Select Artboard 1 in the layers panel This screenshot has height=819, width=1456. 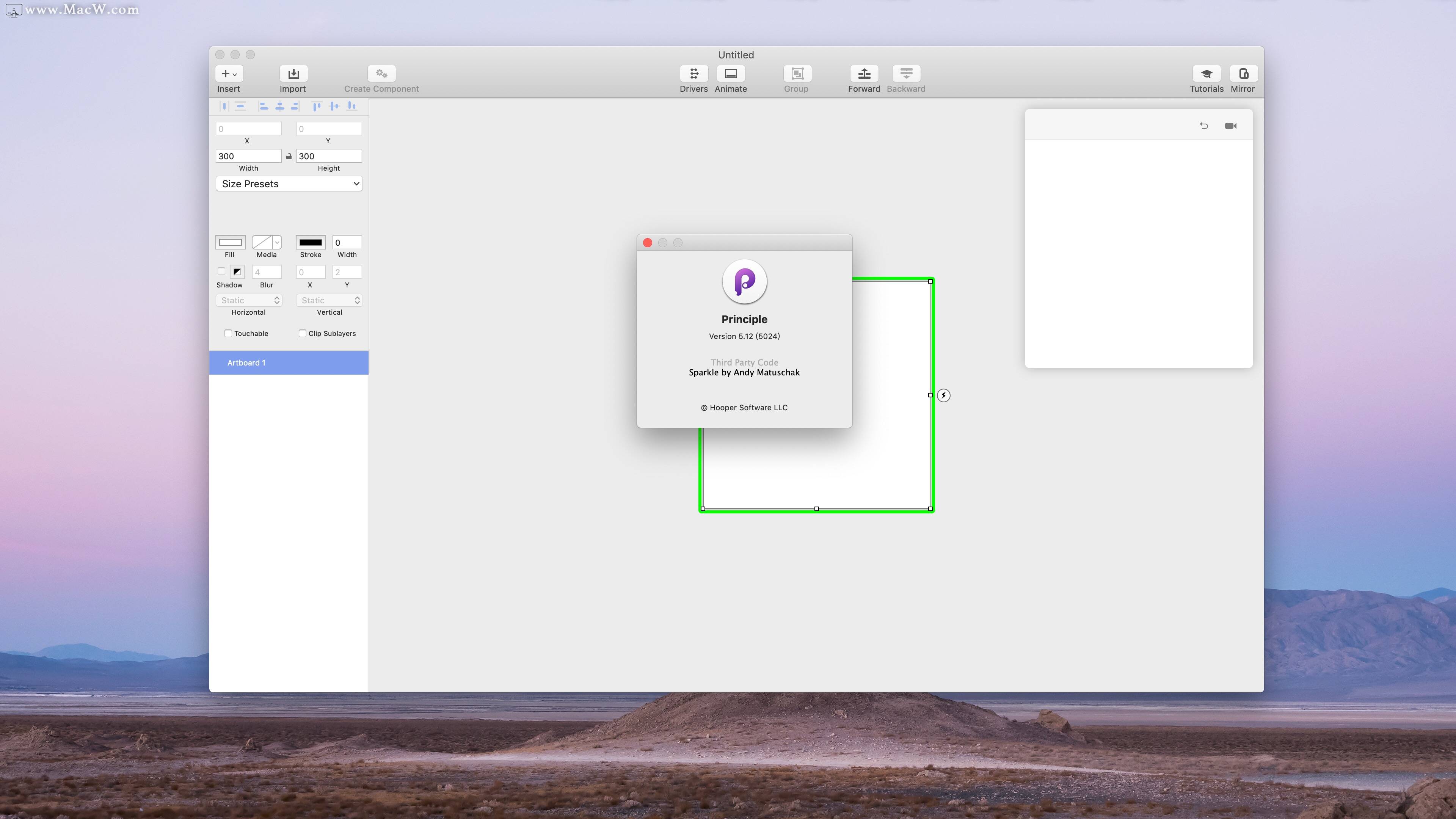pyautogui.click(x=288, y=362)
